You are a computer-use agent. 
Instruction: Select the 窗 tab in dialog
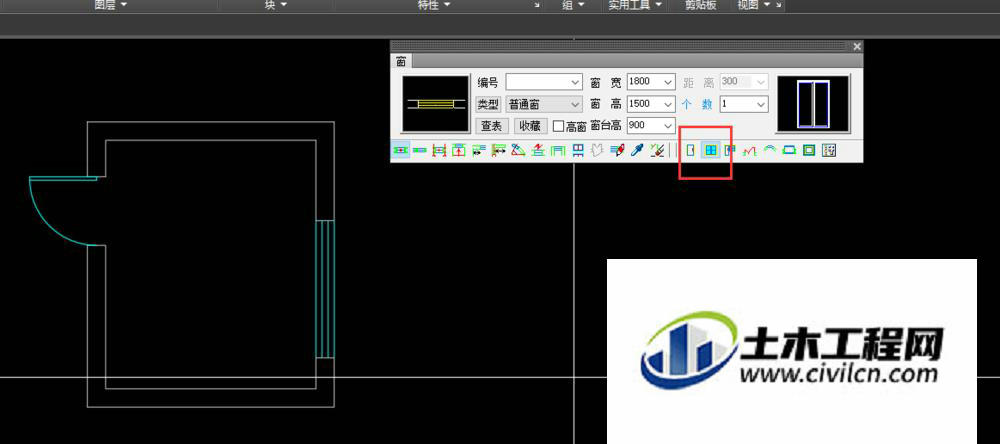point(401,62)
